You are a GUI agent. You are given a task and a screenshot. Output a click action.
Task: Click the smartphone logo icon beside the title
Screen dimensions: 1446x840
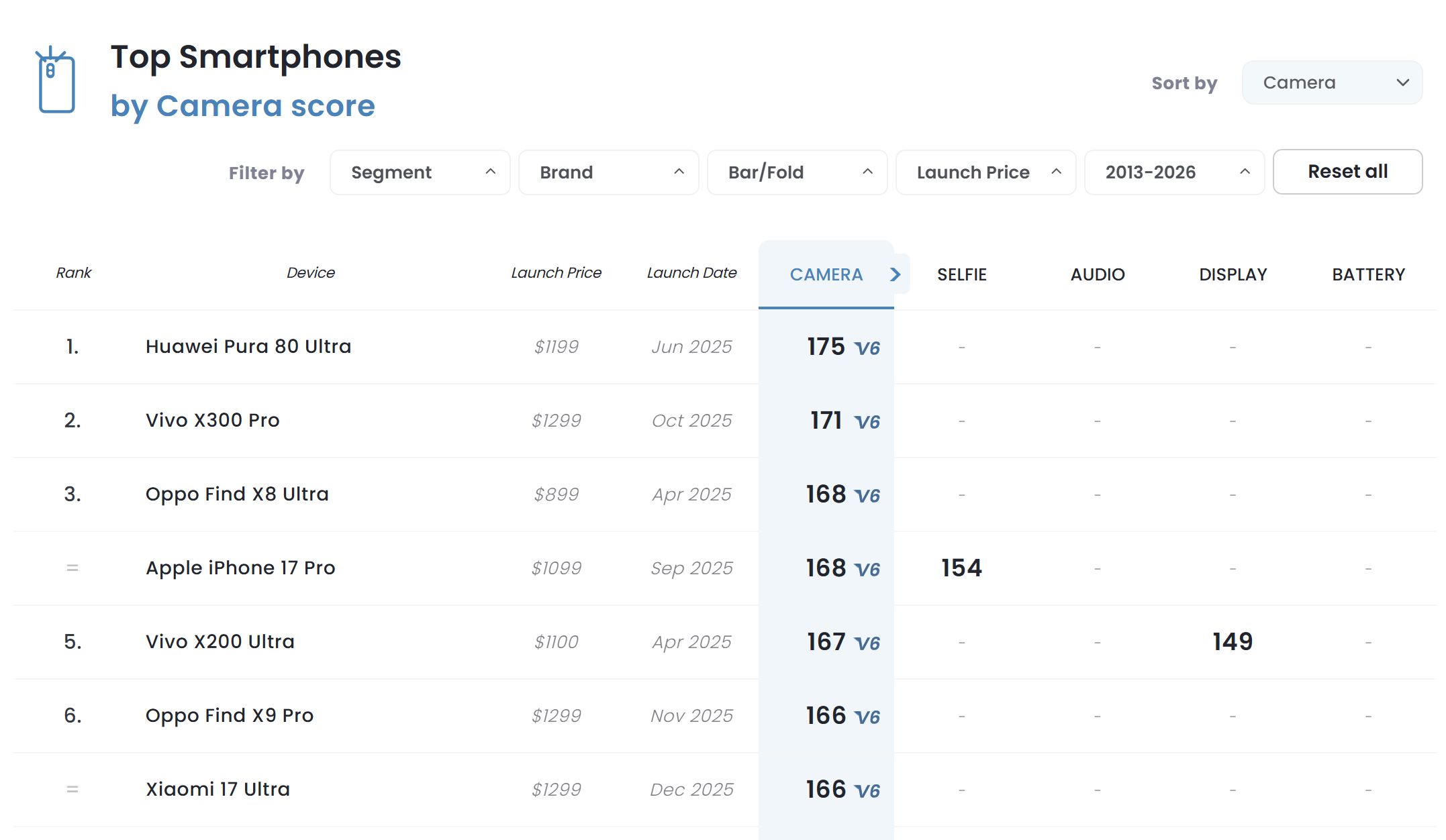56,81
